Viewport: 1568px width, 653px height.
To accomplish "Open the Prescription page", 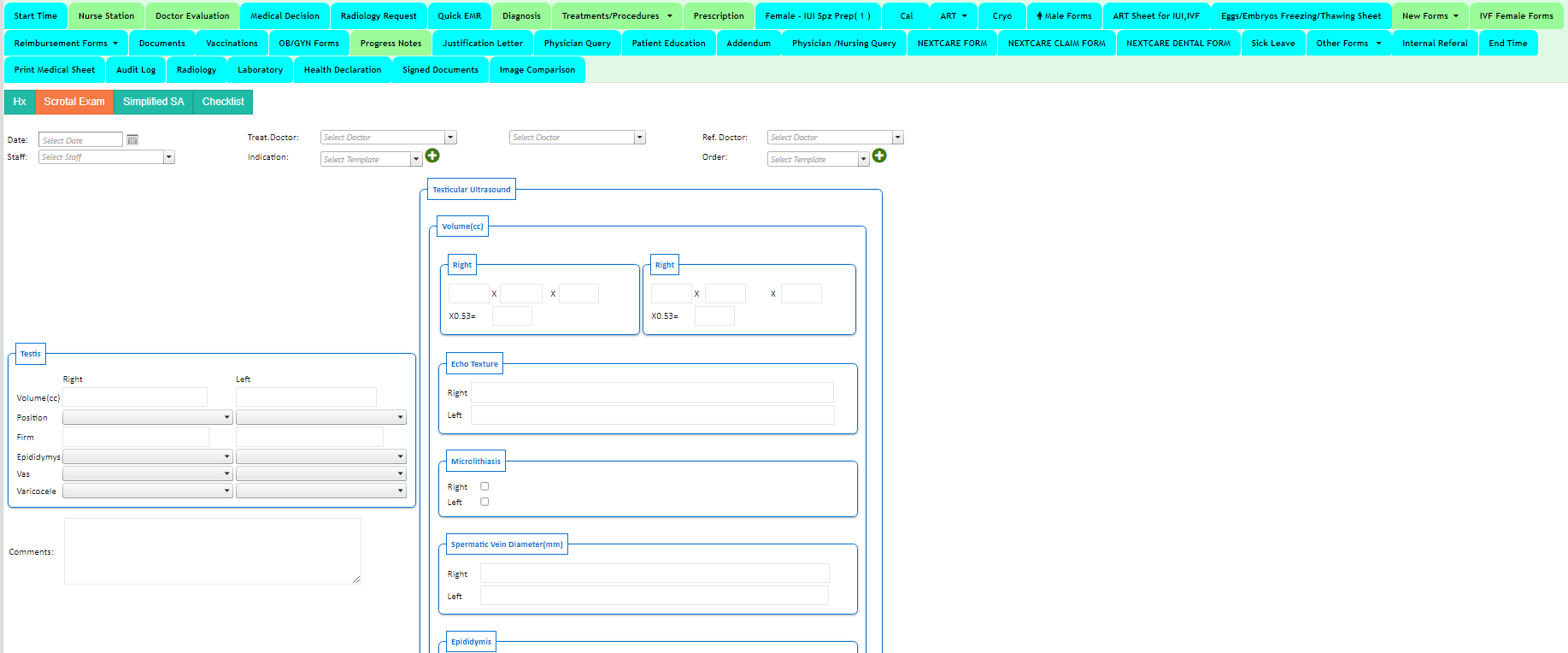I will (719, 16).
